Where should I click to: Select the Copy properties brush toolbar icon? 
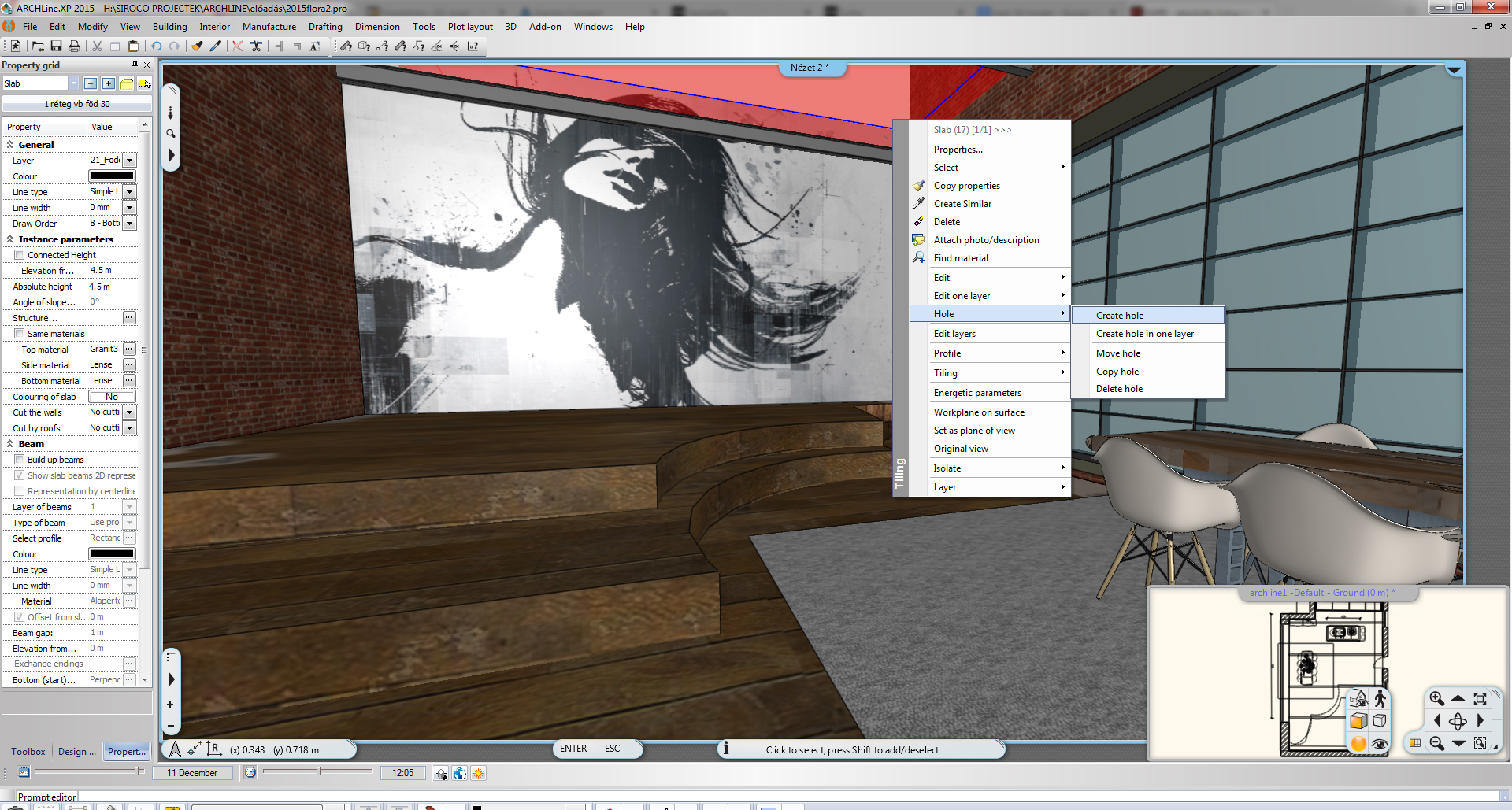click(198, 46)
